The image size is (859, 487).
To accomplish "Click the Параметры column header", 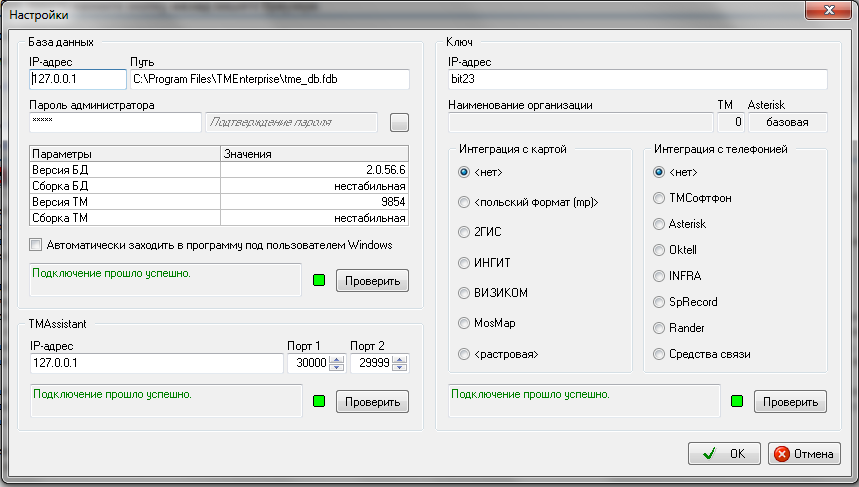I will [x=124, y=155].
